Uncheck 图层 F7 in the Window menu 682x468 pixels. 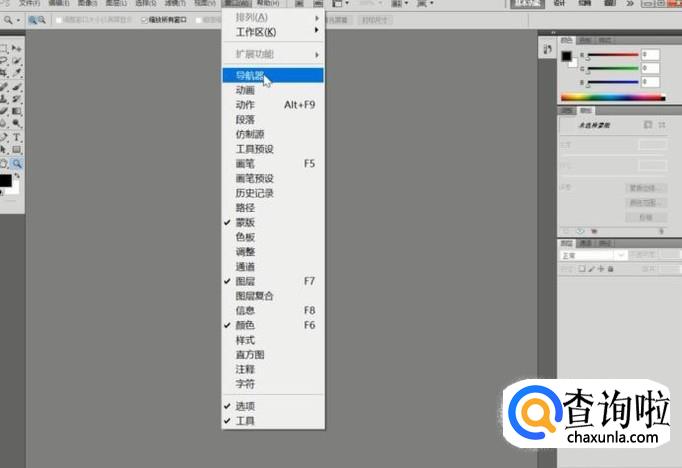click(x=273, y=281)
